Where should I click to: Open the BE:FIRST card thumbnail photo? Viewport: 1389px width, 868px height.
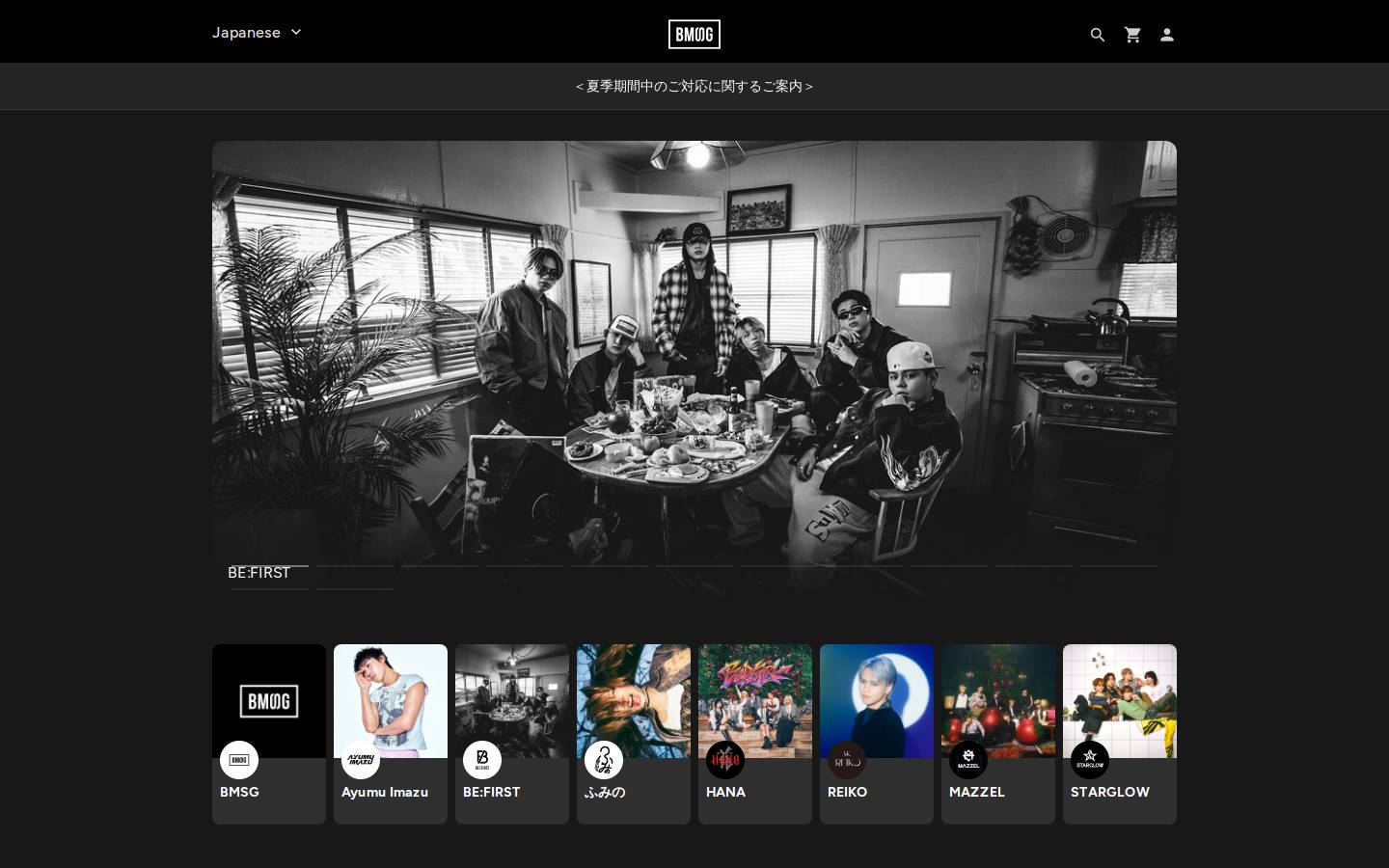coord(512,701)
